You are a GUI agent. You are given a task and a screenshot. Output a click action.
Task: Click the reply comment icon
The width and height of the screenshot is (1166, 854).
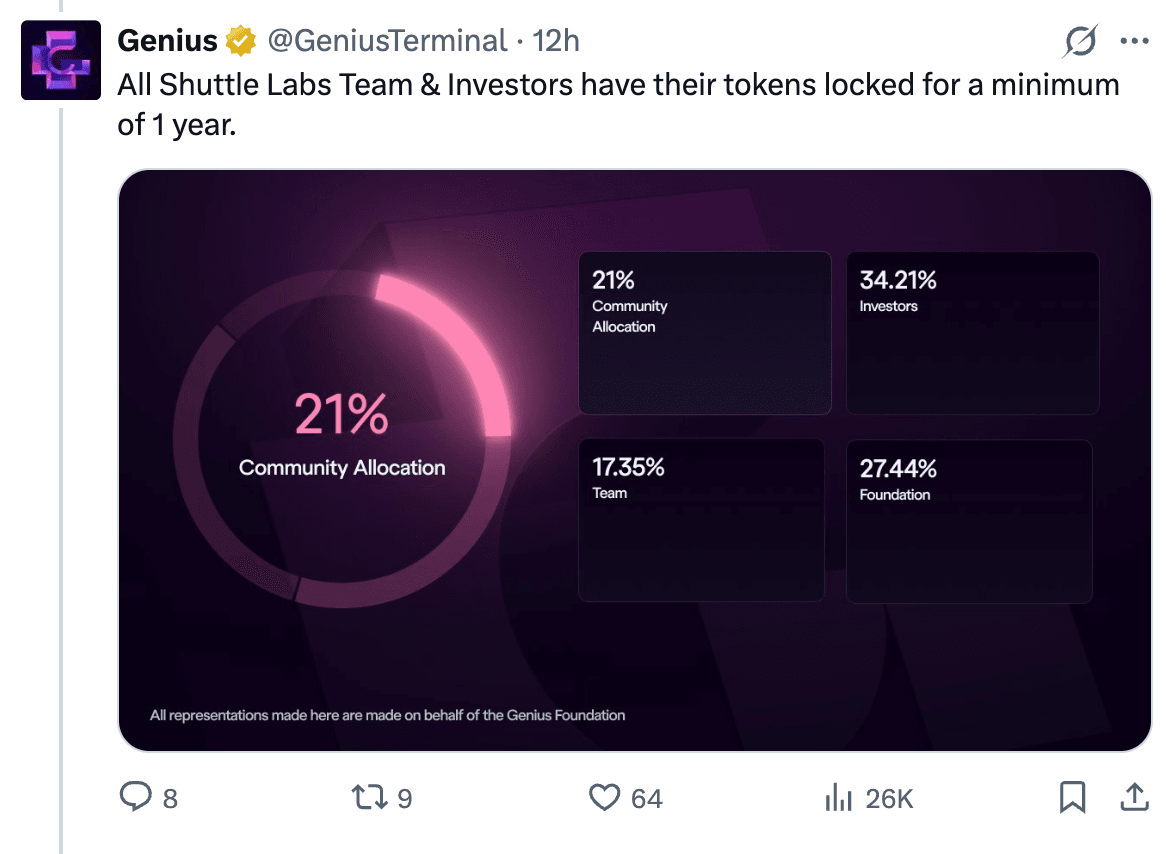(135, 797)
